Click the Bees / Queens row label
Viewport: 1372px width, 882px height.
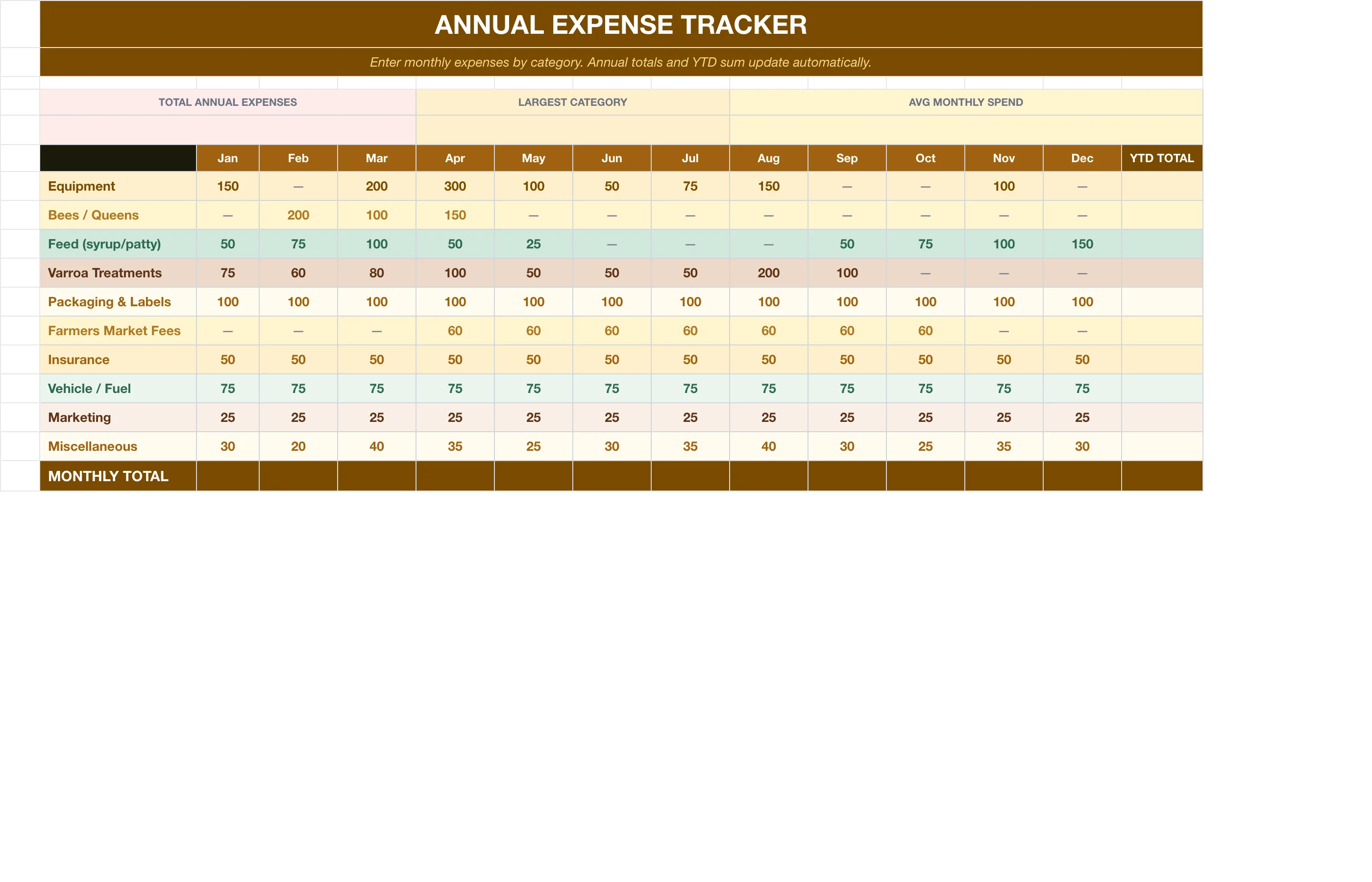tap(118, 215)
